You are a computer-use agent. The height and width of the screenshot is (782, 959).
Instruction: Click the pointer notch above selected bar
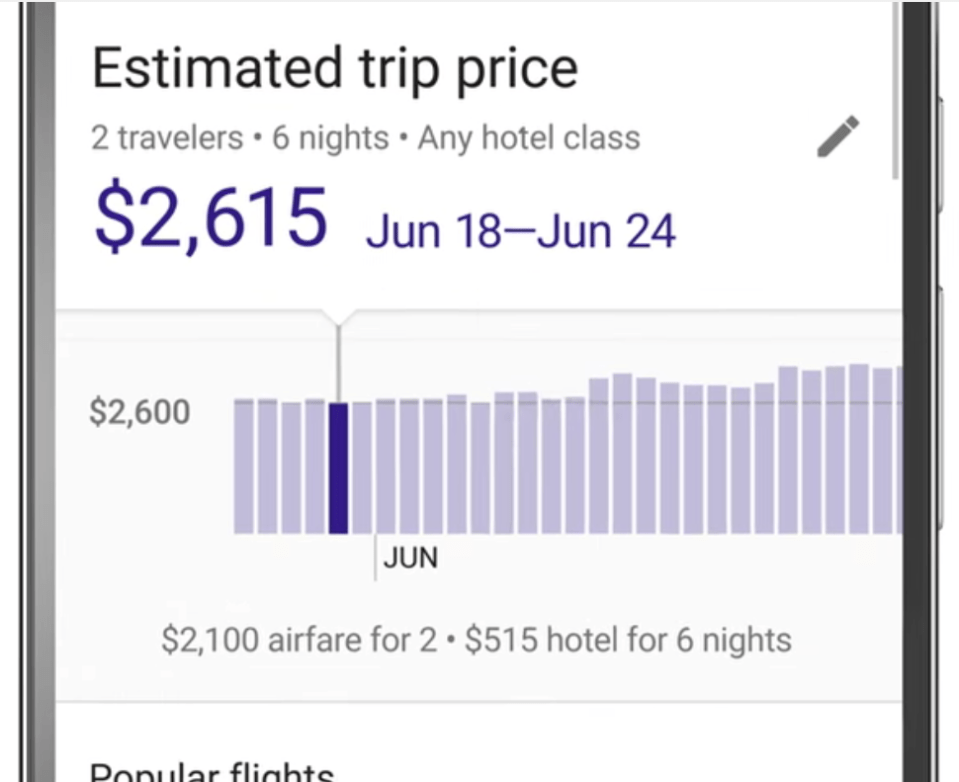(x=338, y=320)
